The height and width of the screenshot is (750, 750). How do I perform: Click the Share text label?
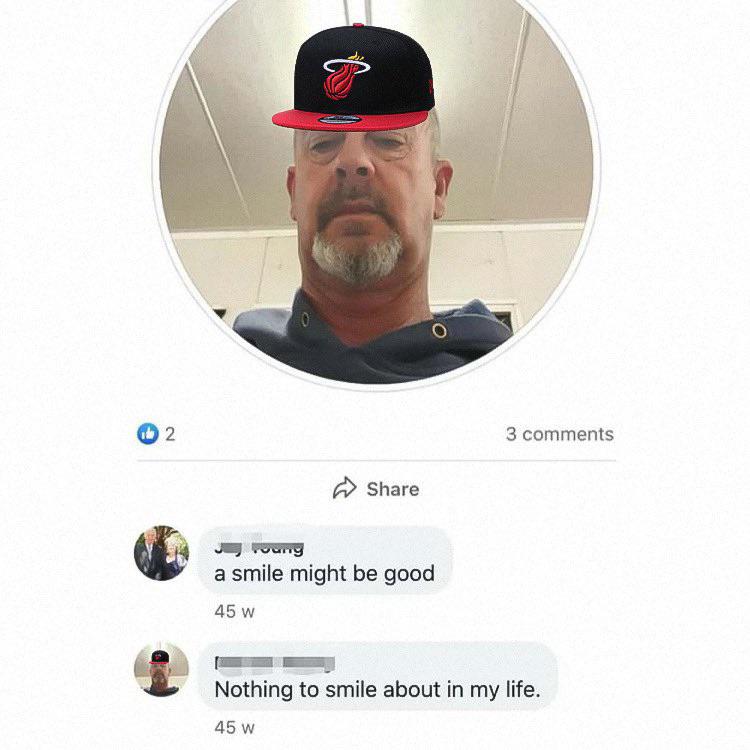(x=393, y=489)
